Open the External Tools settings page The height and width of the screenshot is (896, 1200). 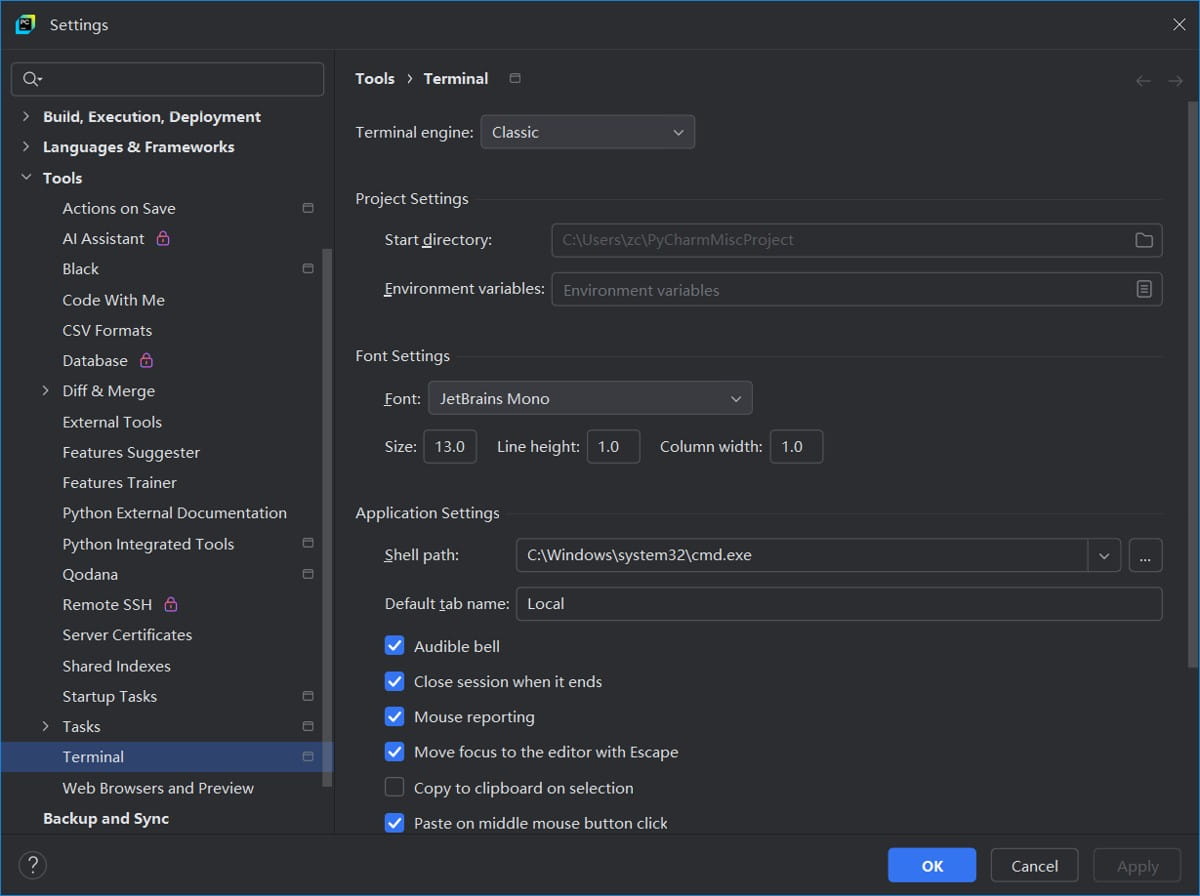click(112, 422)
